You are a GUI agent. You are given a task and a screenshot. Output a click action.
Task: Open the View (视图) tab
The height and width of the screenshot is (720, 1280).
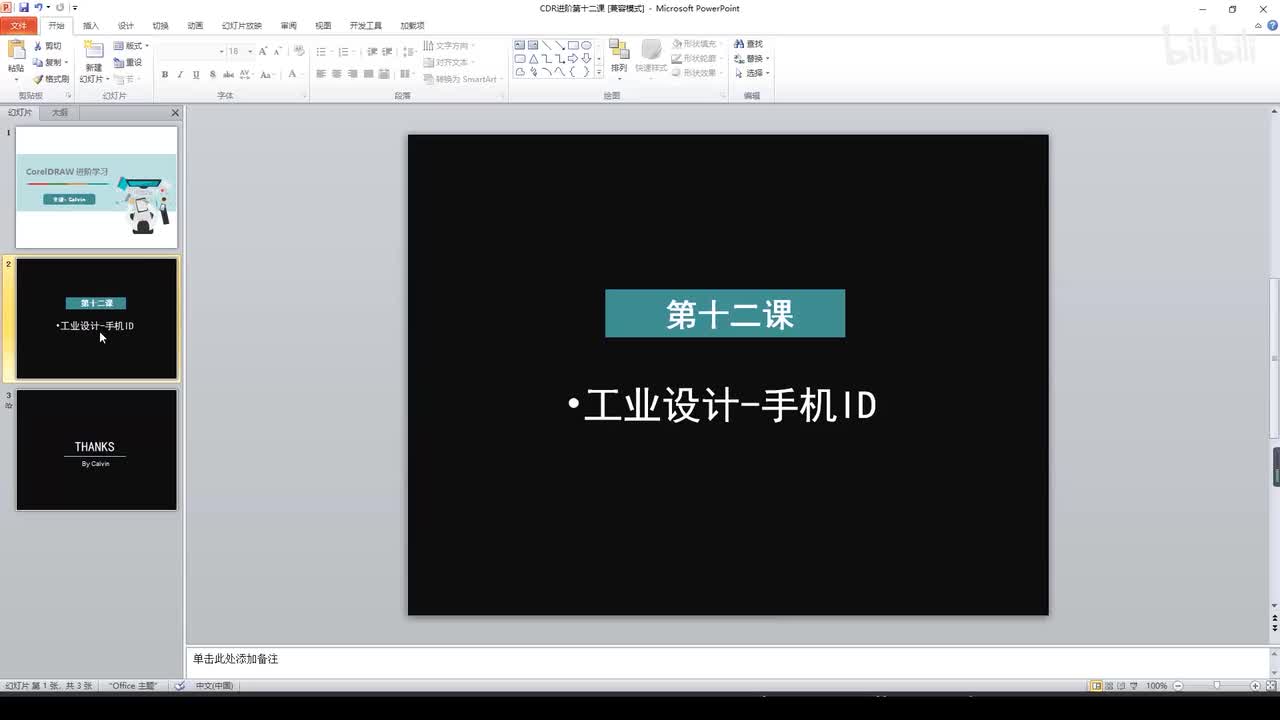tap(323, 26)
